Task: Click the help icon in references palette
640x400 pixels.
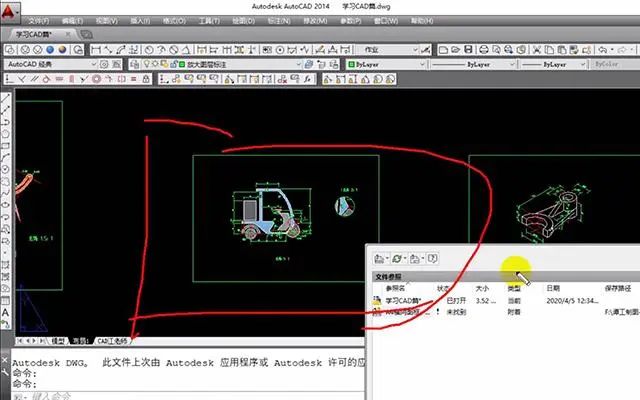Action: [x=433, y=259]
